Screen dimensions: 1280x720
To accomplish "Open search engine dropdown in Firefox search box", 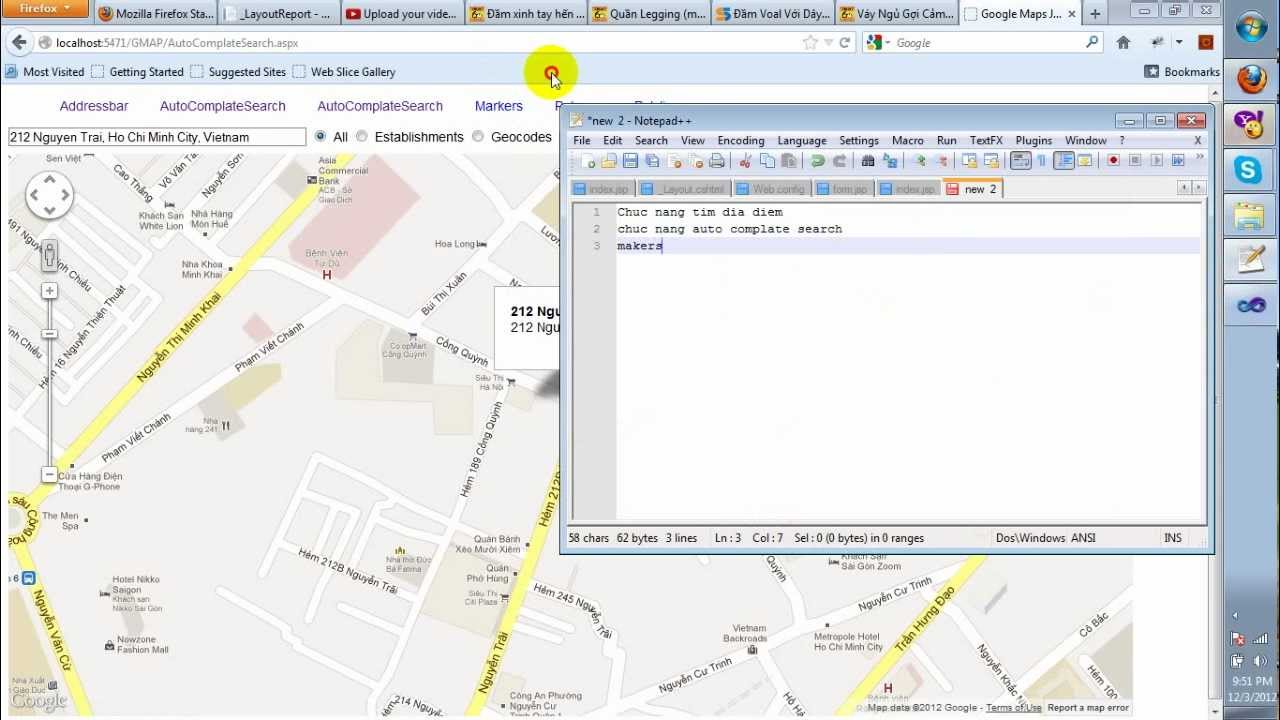I will (x=881, y=42).
